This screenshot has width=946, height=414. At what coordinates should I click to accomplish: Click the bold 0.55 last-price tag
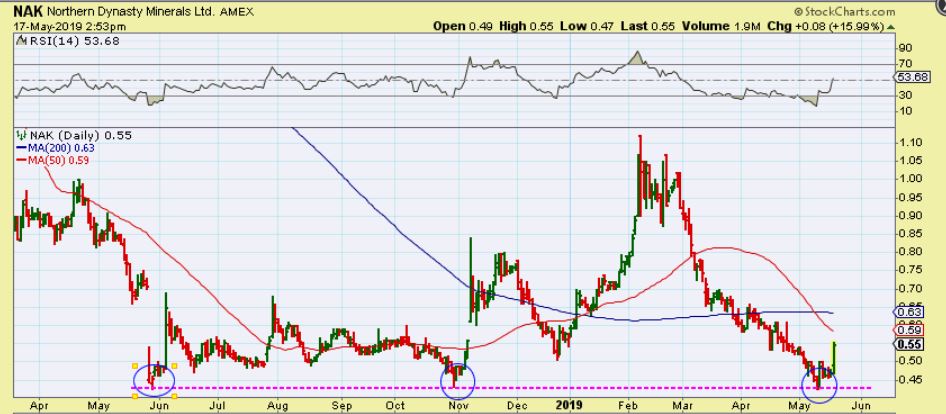click(x=909, y=345)
